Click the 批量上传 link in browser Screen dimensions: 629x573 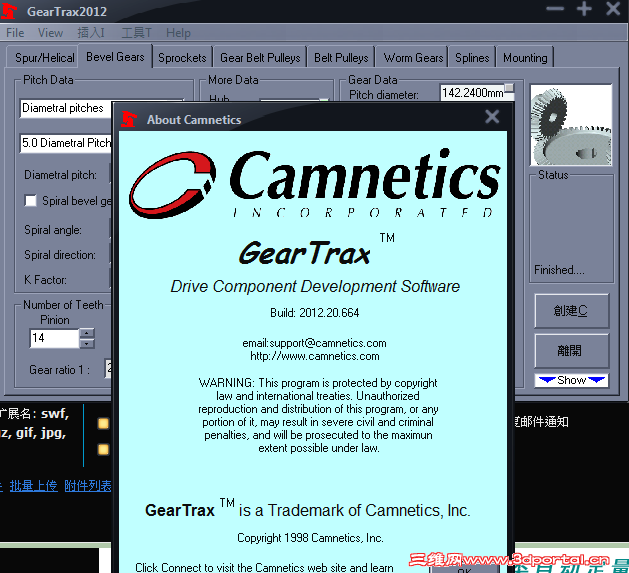[x=34, y=486]
